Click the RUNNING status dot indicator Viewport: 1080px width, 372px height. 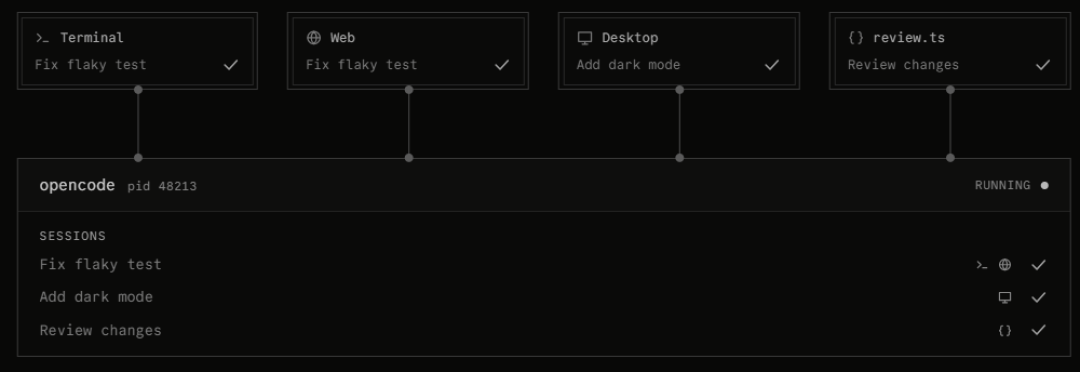(1045, 185)
